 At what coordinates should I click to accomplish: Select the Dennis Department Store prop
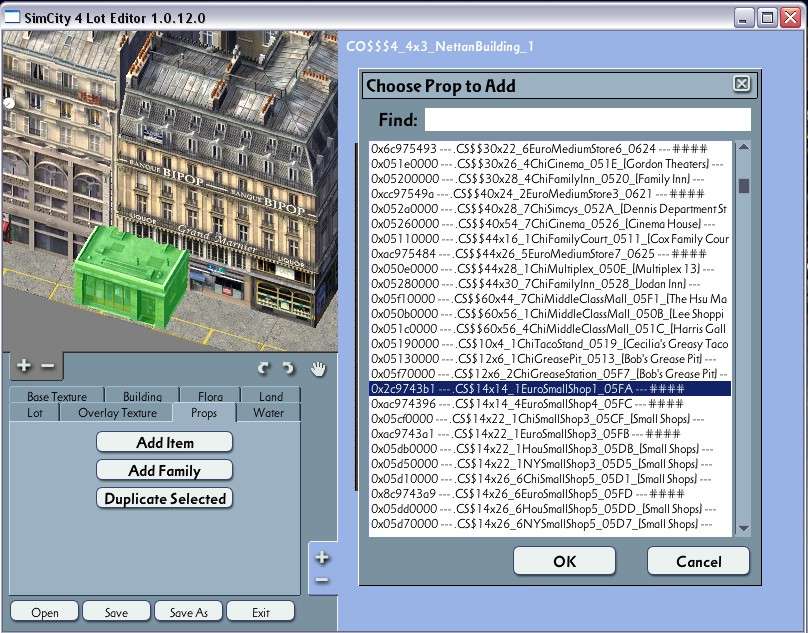(550, 209)
